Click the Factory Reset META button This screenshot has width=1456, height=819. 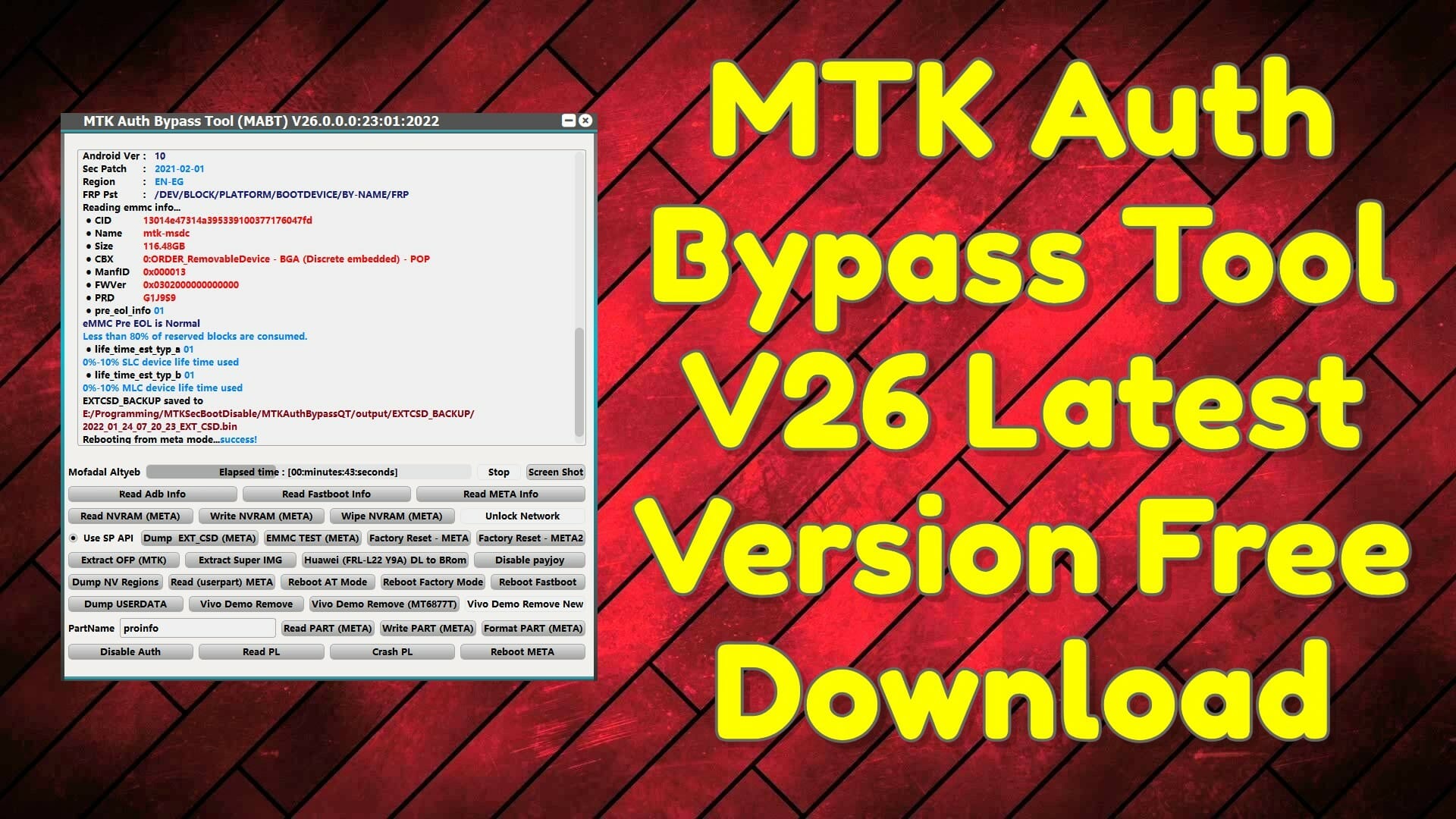click(418, 538)
